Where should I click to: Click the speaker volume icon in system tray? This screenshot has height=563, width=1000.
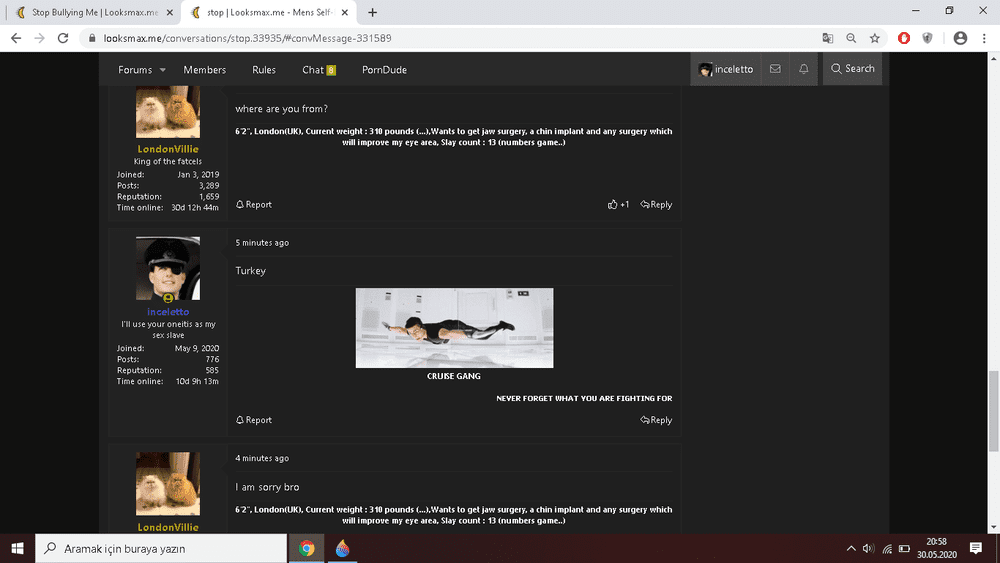tap(869, 548)
